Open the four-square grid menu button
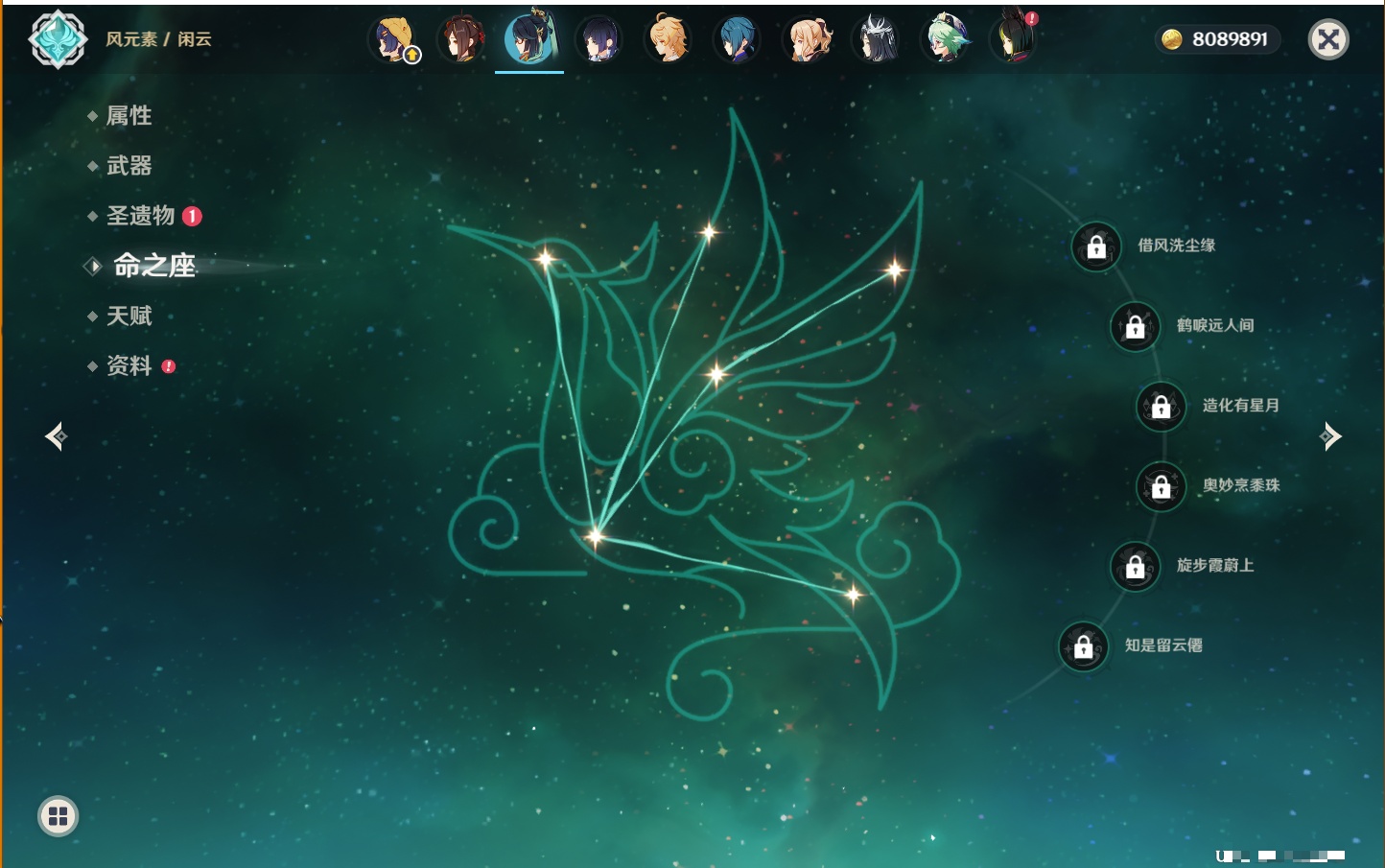The image size is (1385, 868). point(58,816)
